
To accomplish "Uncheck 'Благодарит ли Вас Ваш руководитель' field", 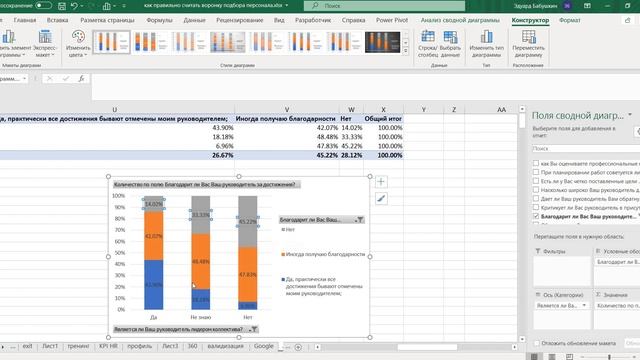I will (x=536, y=216).
